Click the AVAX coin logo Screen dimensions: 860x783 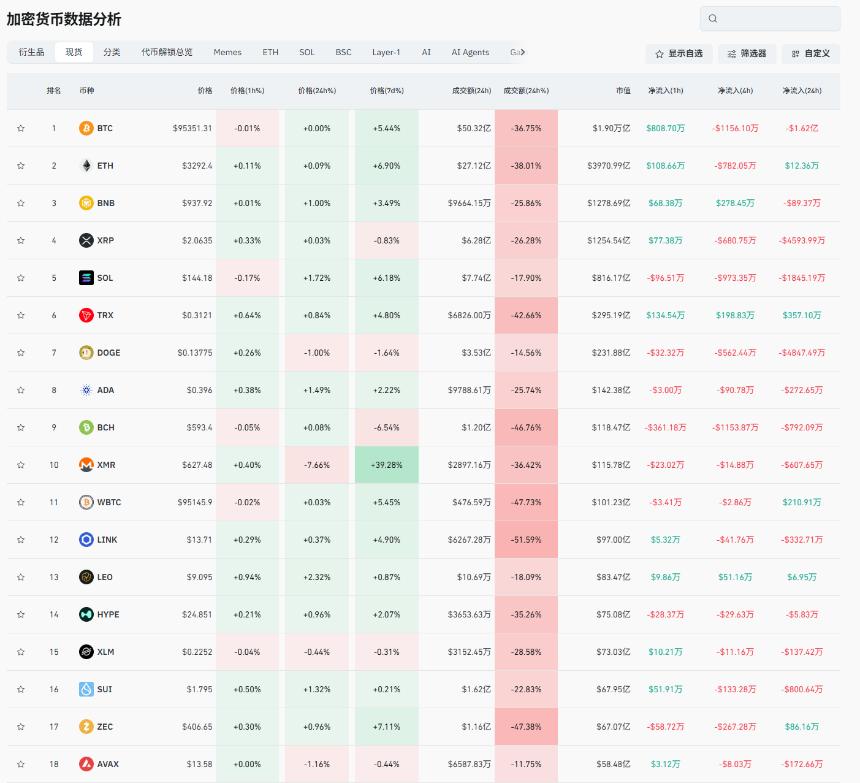pos(86,764)
